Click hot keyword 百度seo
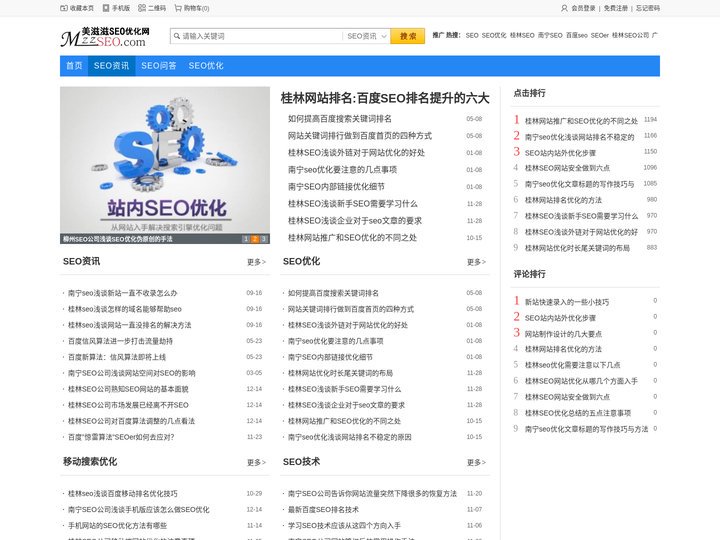The image size is (720, 540). [x=577, y=35]
